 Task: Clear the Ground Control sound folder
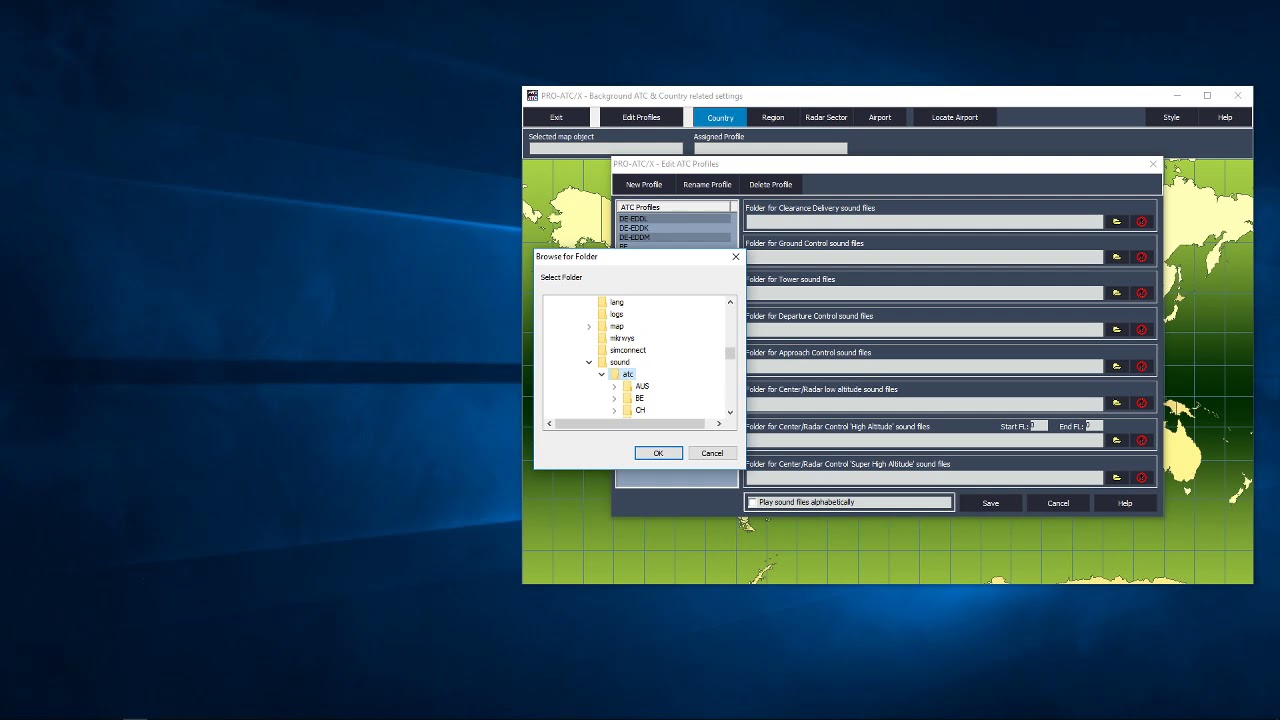click(1142, 257)
